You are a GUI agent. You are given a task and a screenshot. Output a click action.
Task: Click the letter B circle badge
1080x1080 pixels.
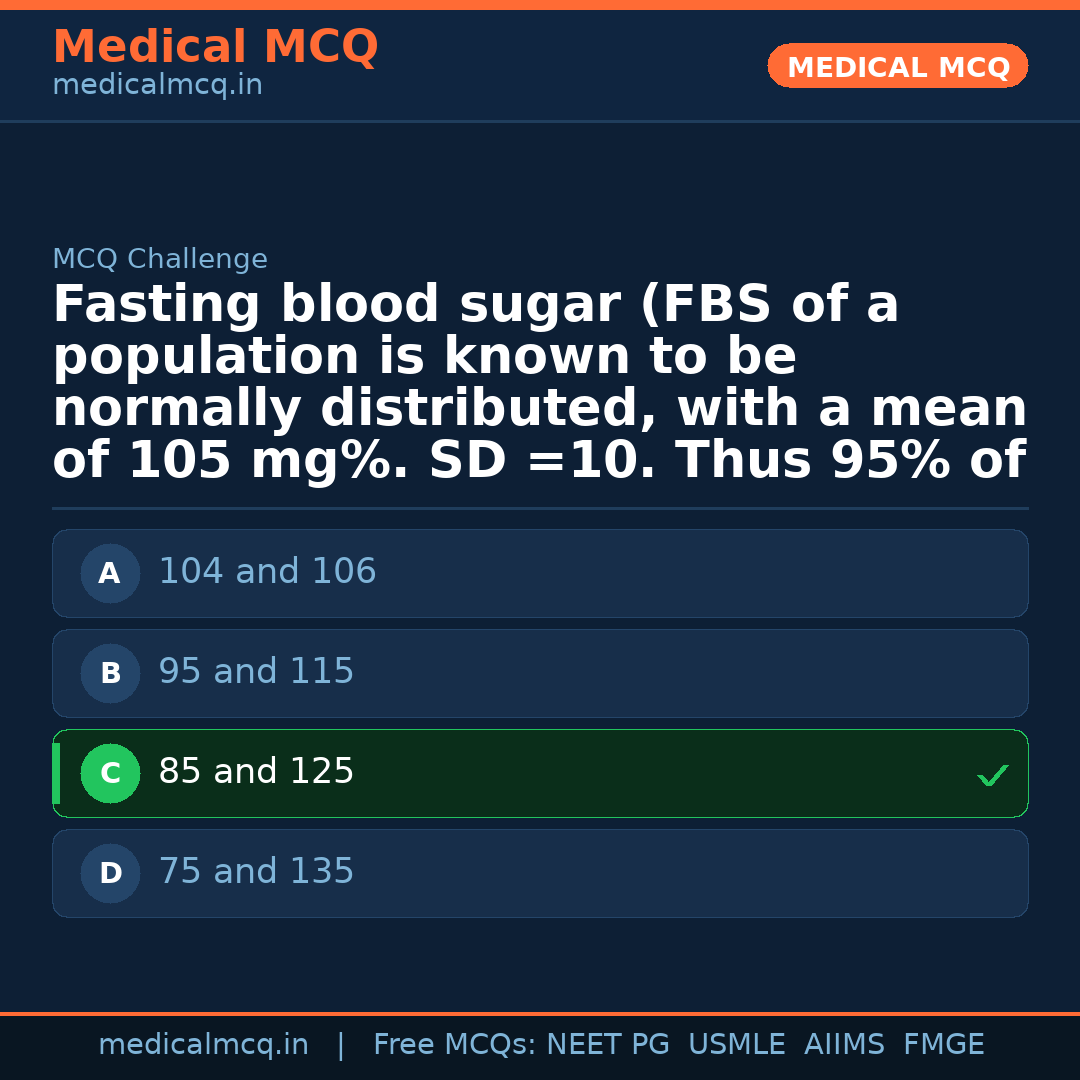pyautogui.click(x=110, y=674)
